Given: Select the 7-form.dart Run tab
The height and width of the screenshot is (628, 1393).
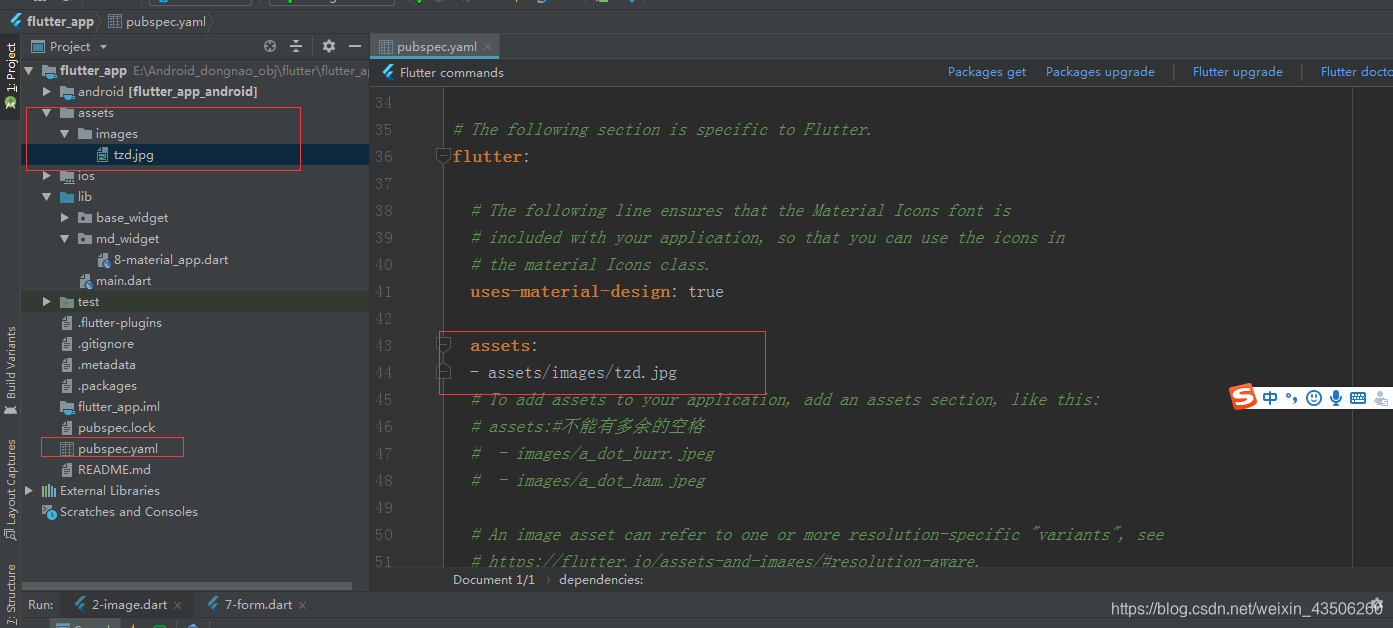Looking at the screenshot, I should [258, 605].
